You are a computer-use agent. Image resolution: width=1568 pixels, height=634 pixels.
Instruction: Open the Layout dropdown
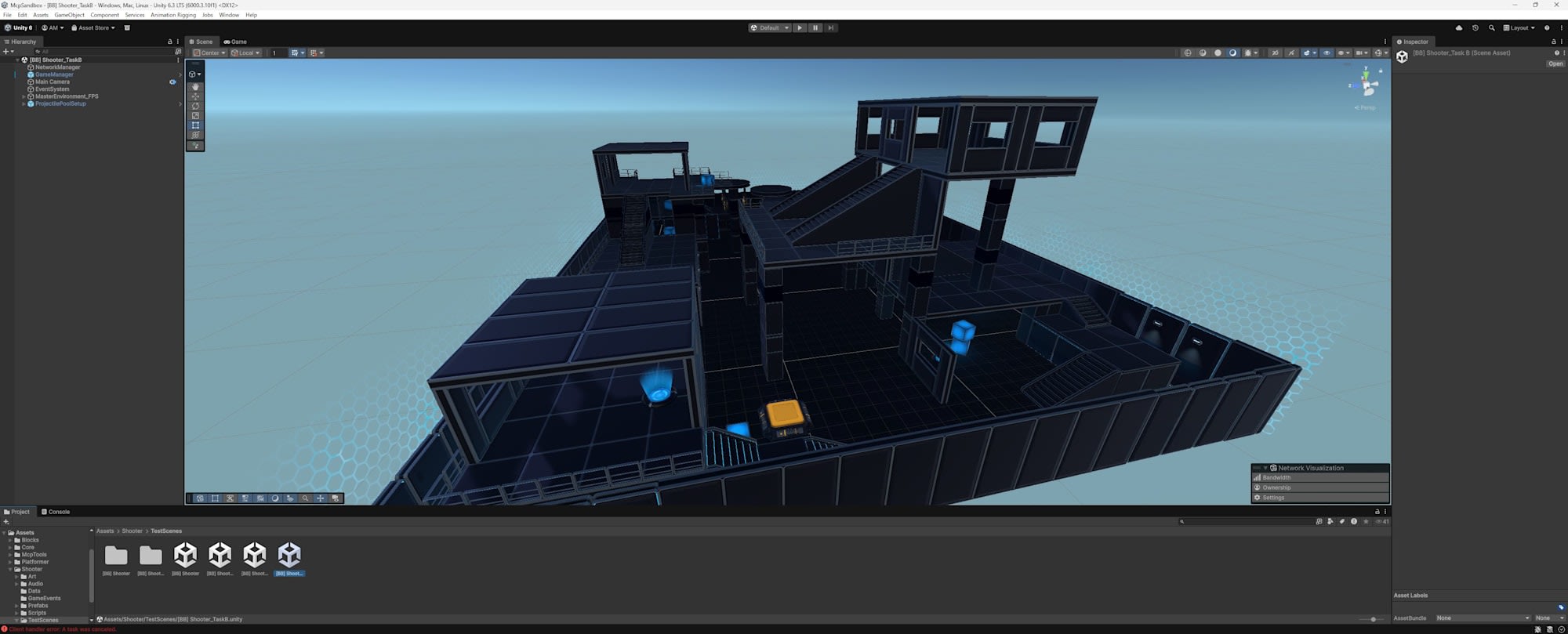click(x=1519, y=28)
